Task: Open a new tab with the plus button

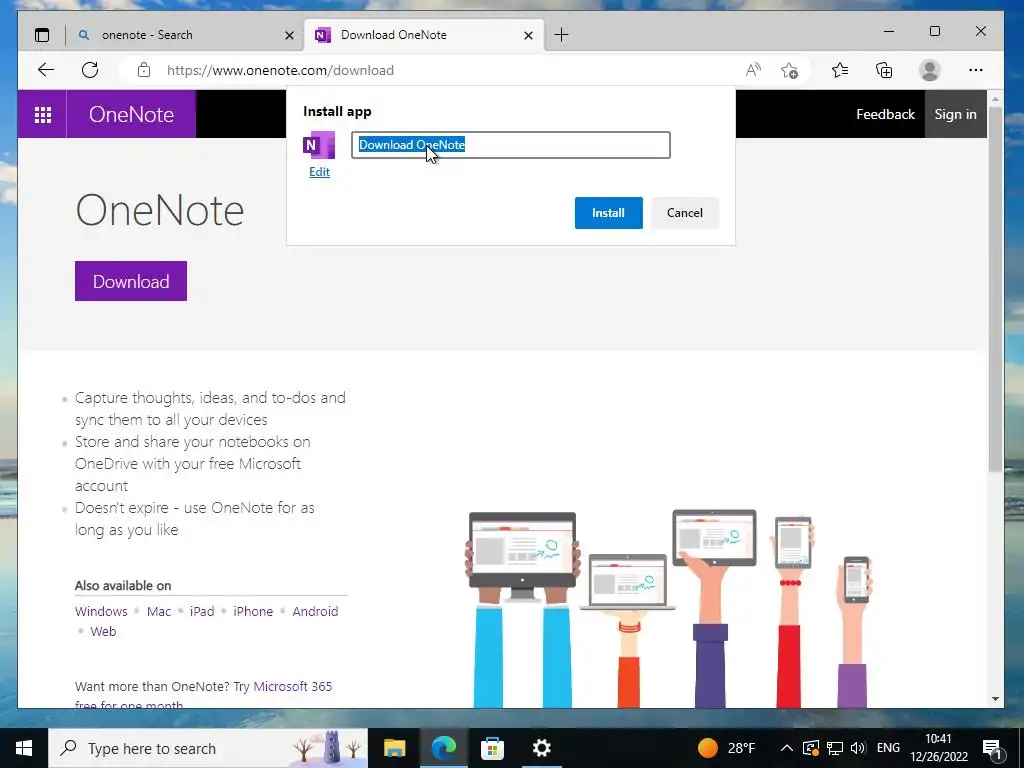Action: click(x=562, y=35)
